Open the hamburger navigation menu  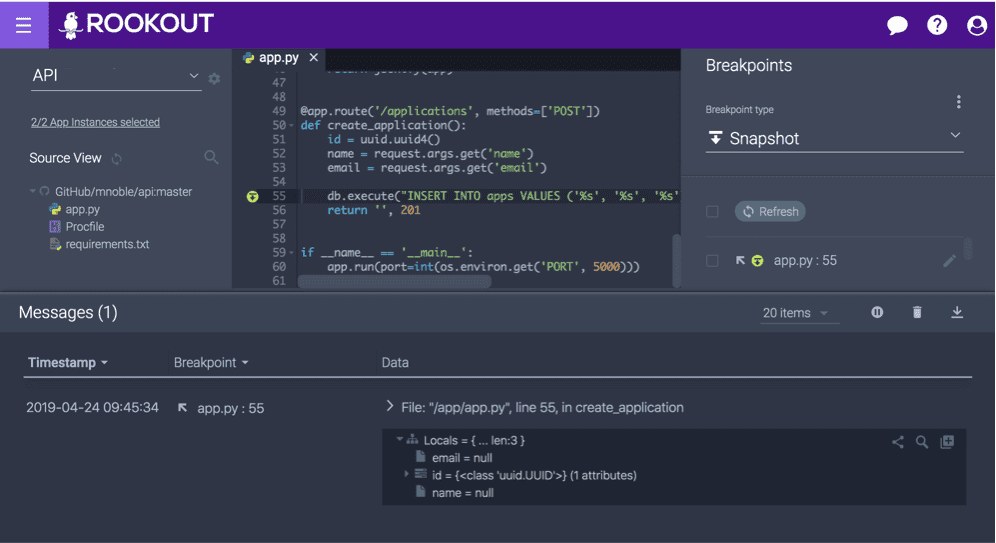coord(23,25)
